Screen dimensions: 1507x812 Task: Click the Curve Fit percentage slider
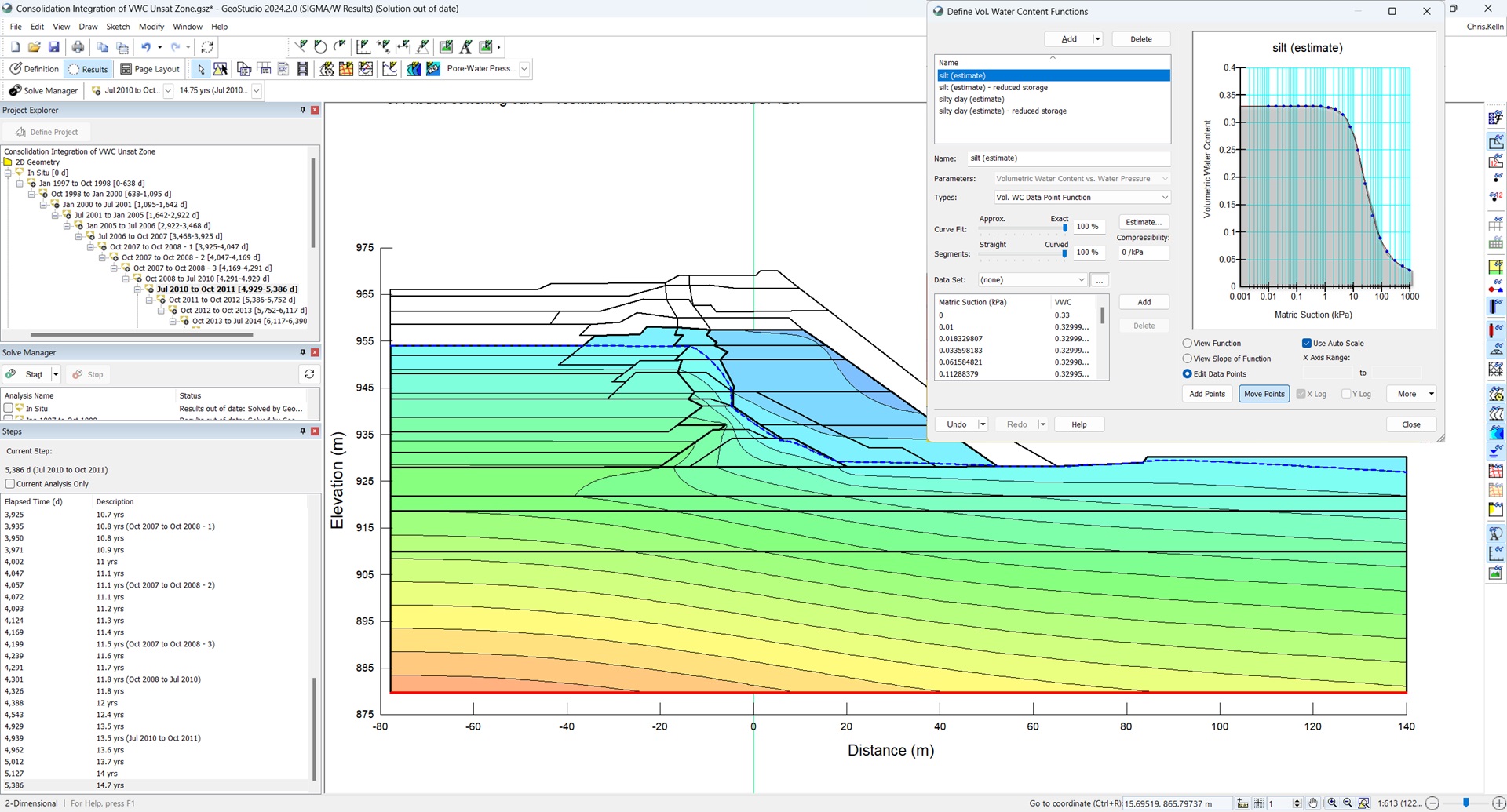pyautogui.click(x=1065, y=227)
